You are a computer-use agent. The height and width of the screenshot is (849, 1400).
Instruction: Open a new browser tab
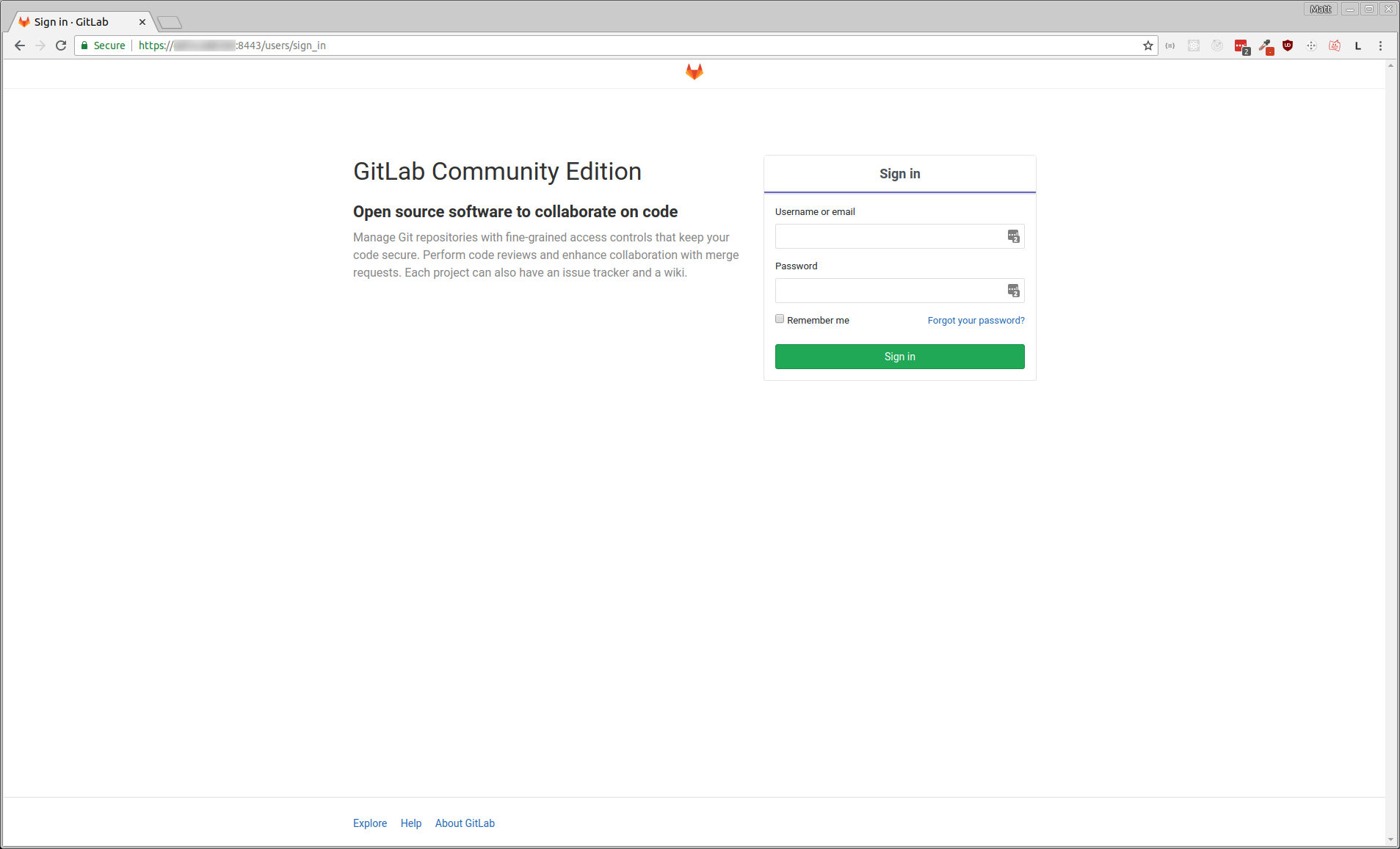pos(170,23)
